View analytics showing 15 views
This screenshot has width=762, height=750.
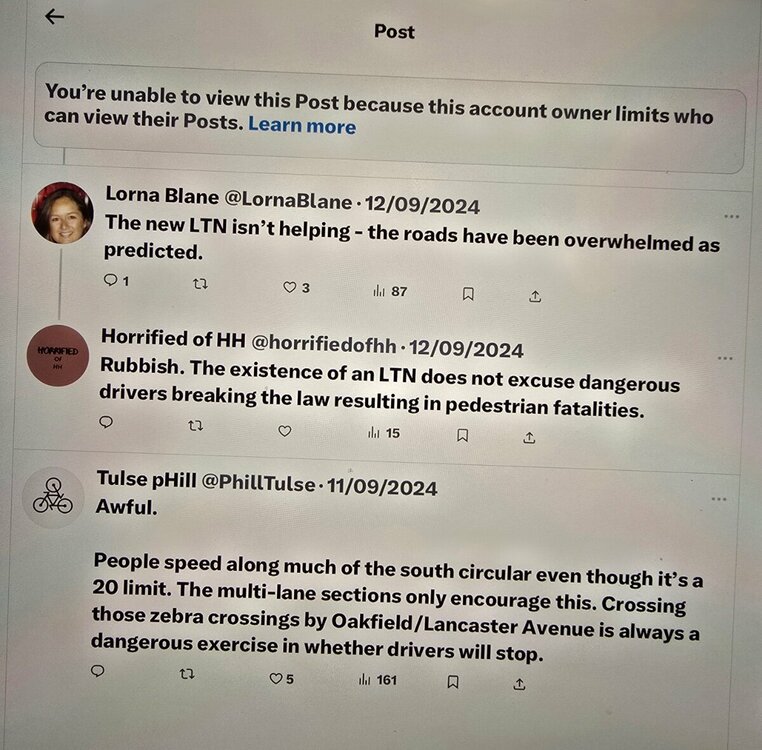[384, 433]
